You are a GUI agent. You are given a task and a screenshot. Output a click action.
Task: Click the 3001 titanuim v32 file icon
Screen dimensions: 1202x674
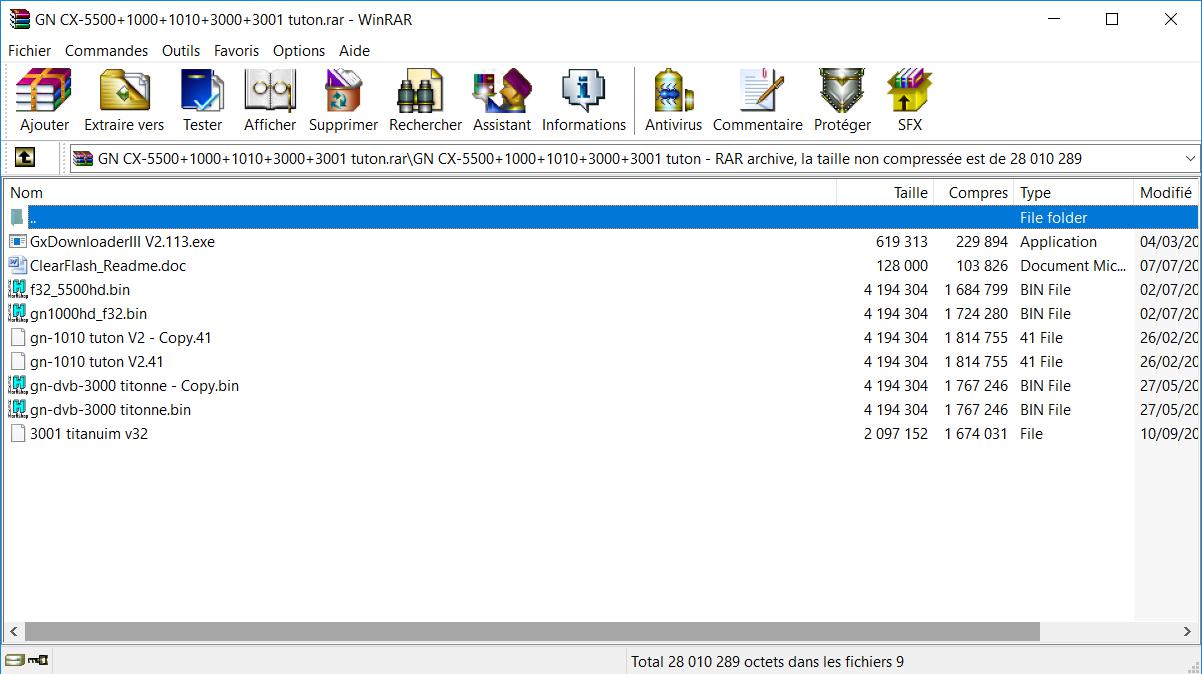[18, 434]
